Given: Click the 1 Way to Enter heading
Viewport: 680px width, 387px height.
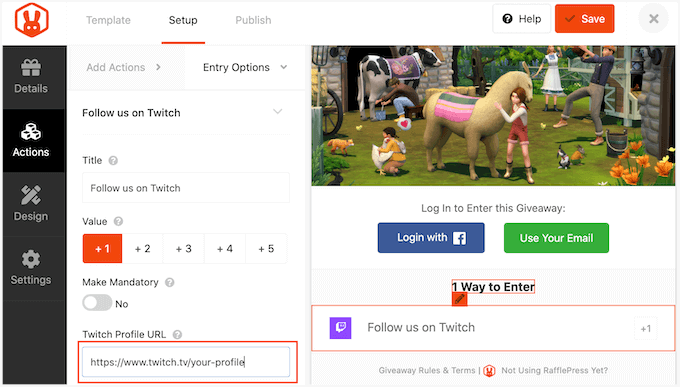Looking at the screenshot, I should pos(493,287).
